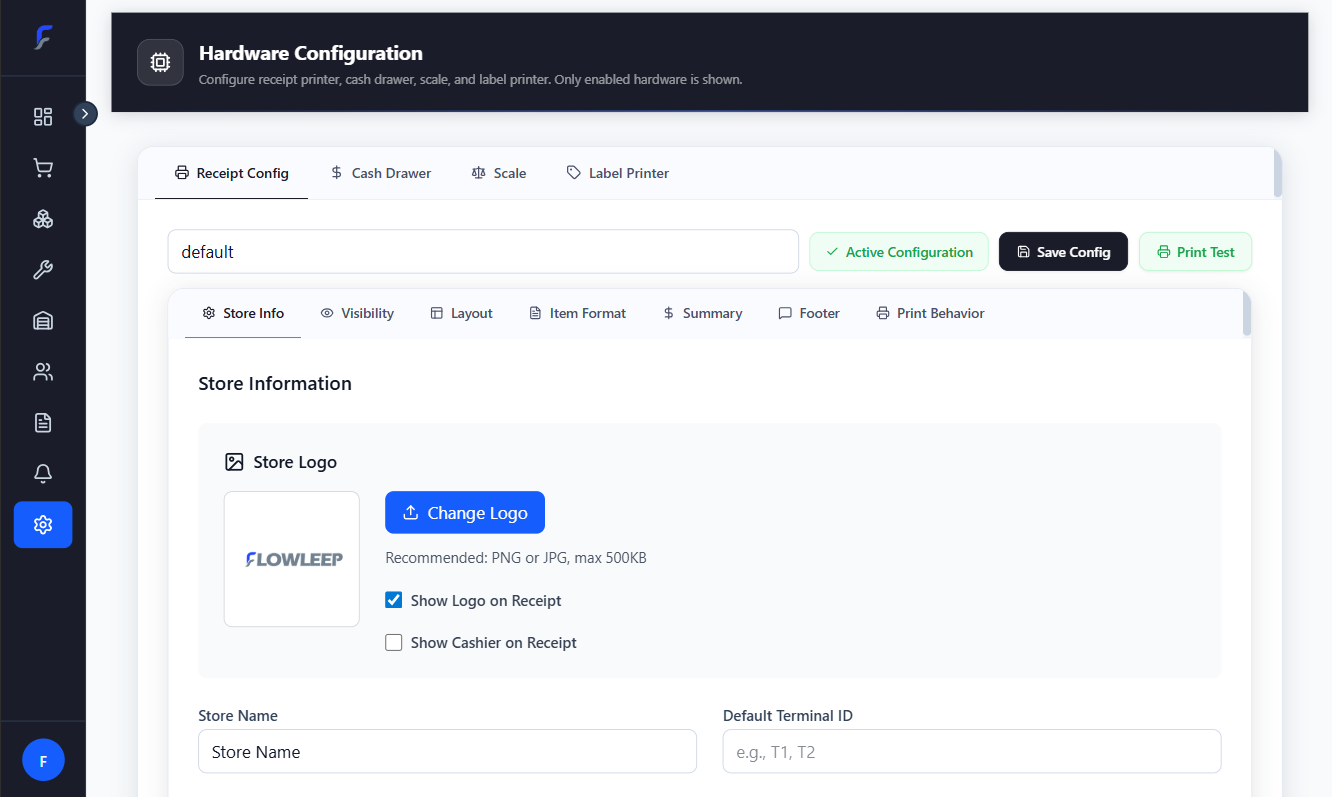Expand the sidebar using the chevron arrow
Image resolution: width=1332 pixels, height=797 pixels.
85,114
